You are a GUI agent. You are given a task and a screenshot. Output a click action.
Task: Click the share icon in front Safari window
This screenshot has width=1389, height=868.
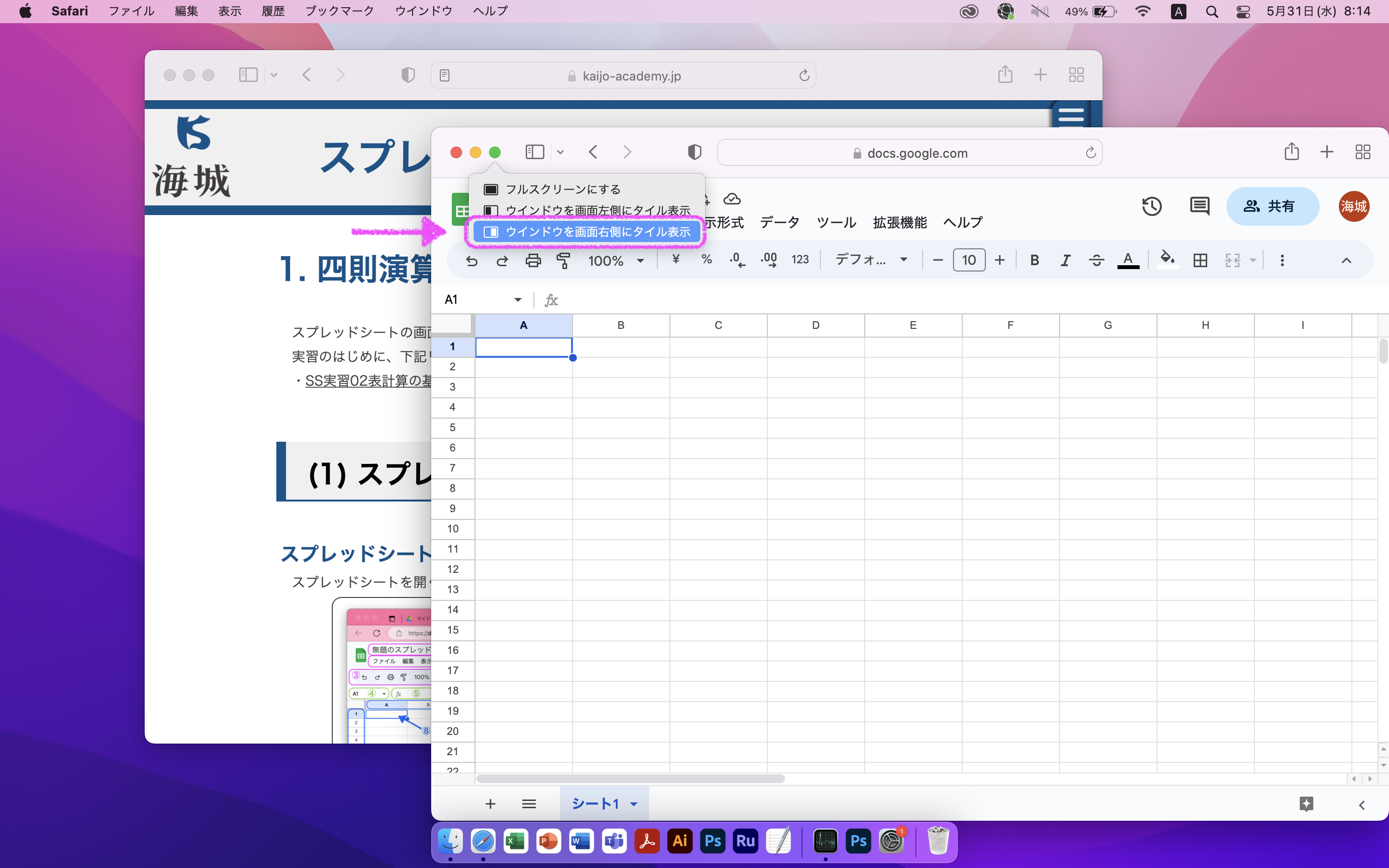[x=1292, y=151]
